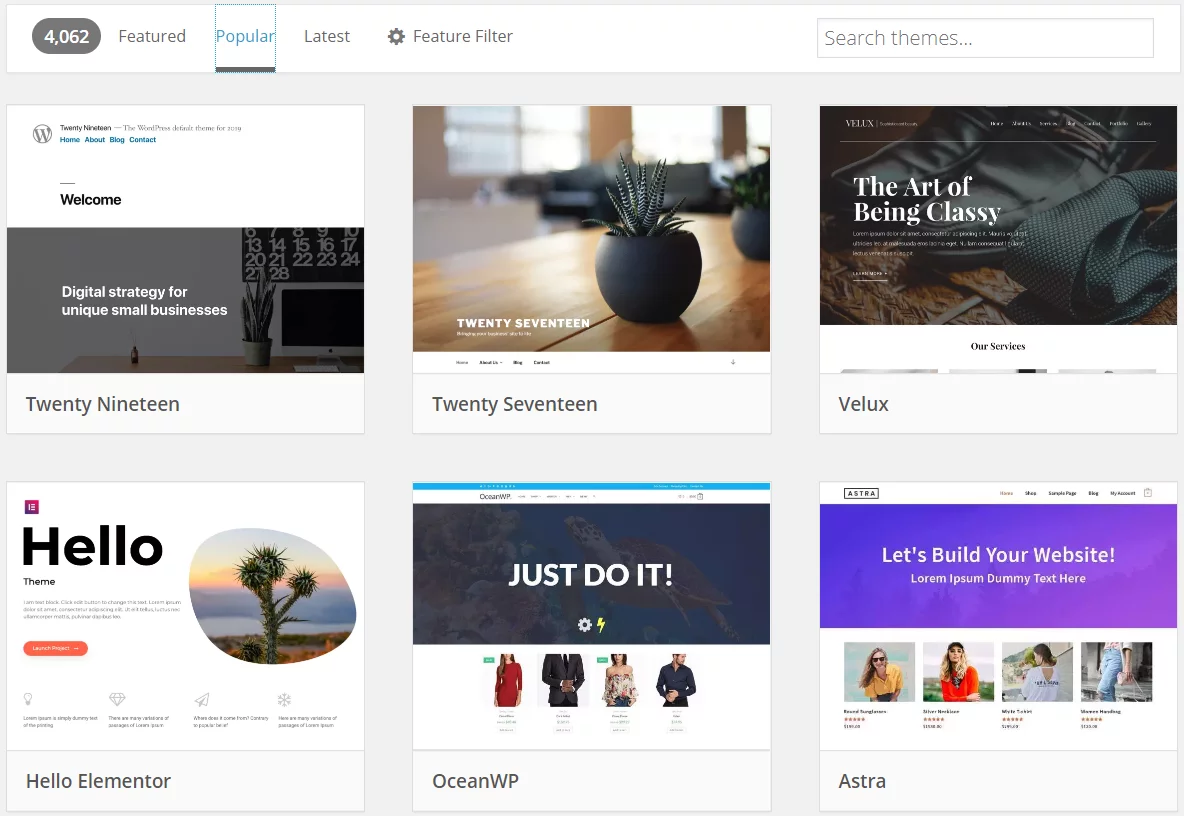Click the Elementor logo icon in Hello preview
The height and width of the screenshot is (816, 1184).
tap(32, 507)
